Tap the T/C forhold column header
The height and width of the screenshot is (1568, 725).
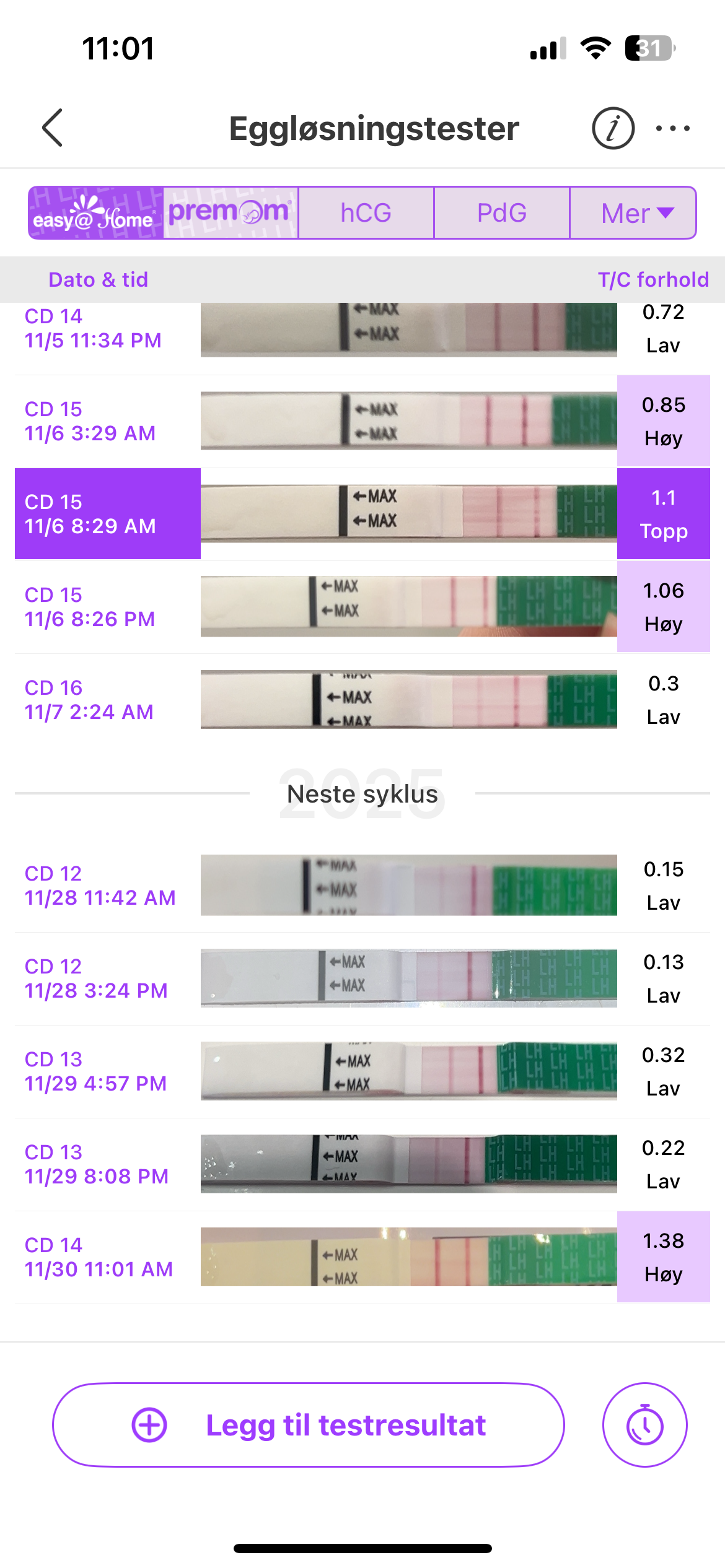click(653, 280)
